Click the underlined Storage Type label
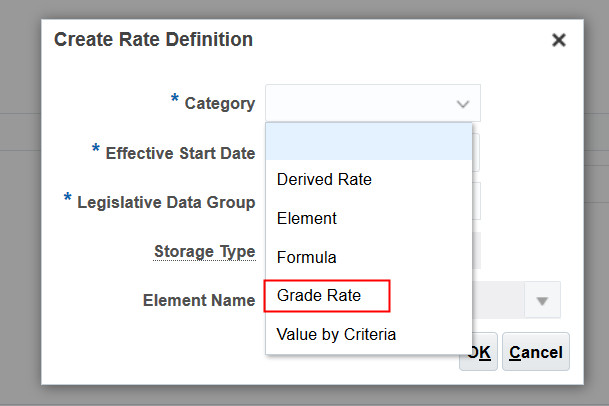Viewport: 609px width, 406px height. point(204,251)
